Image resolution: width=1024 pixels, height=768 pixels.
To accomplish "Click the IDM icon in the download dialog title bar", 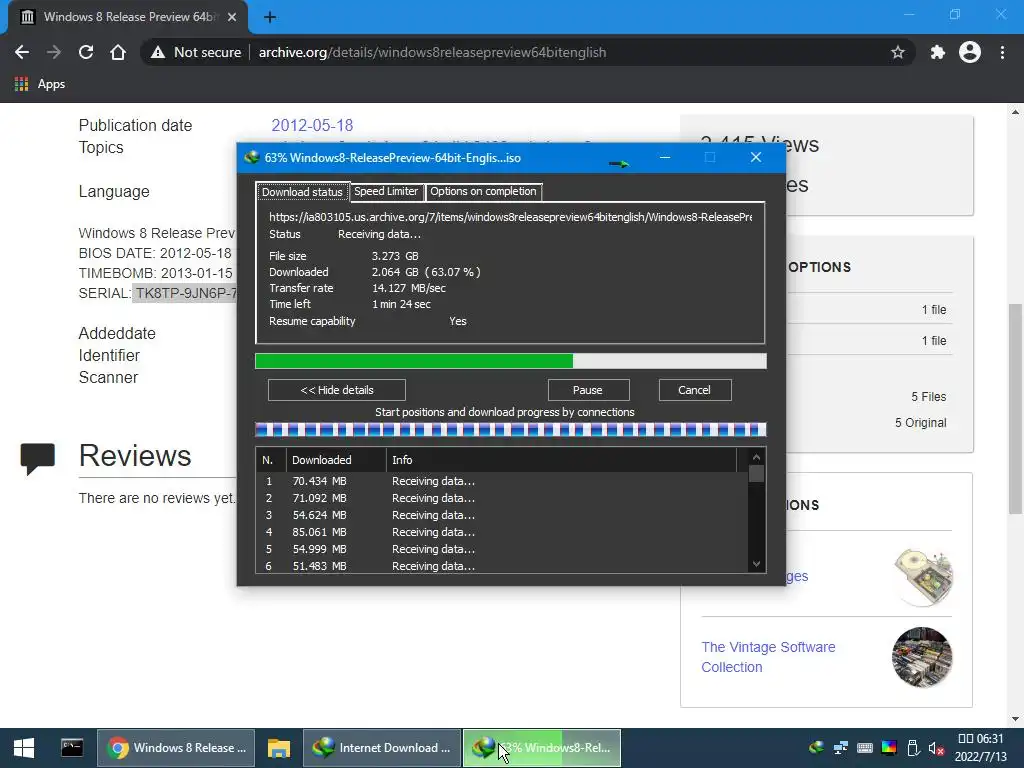I will click(x=251, y=157).
